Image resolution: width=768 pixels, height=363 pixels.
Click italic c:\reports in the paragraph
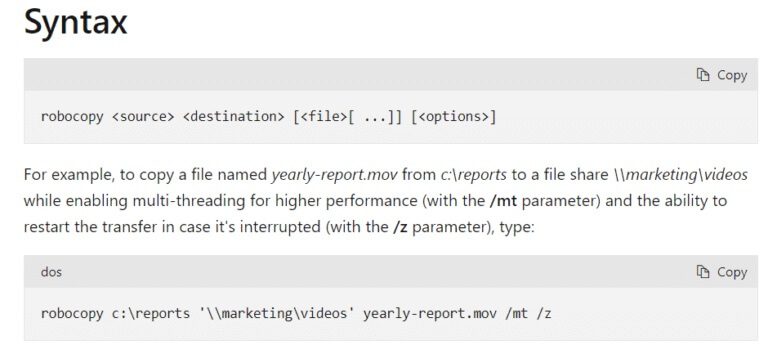474,174
